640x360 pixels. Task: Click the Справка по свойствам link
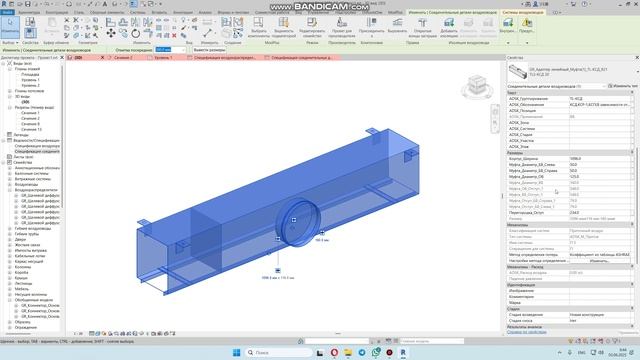(x=527, y=332)
